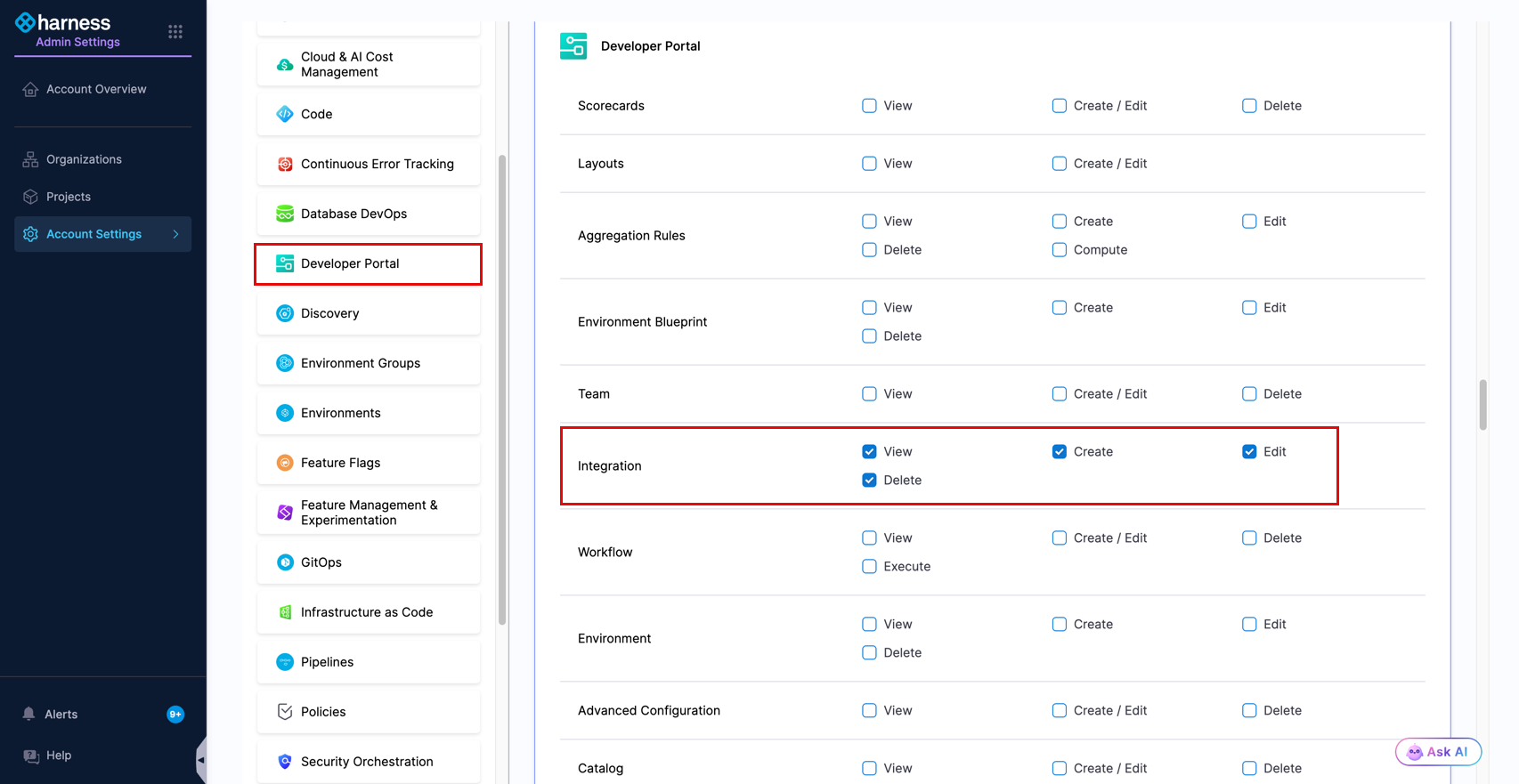Check Create / Edit for Layouts
This screenshot has height=784, width=1519.
[x=1060, y=164]
